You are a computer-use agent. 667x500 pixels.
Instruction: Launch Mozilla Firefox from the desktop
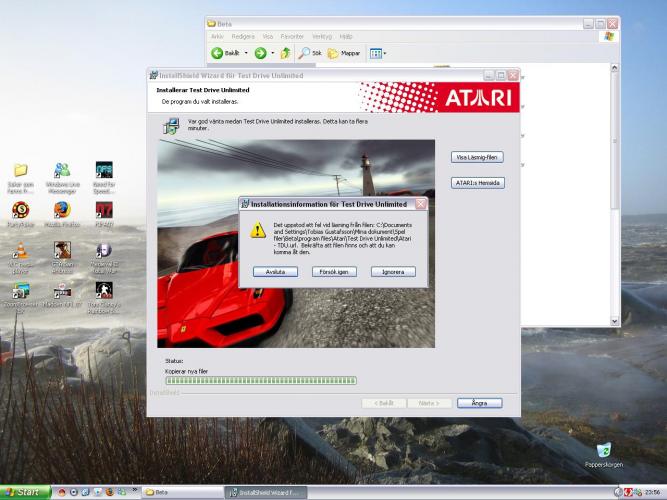point(62,213)
